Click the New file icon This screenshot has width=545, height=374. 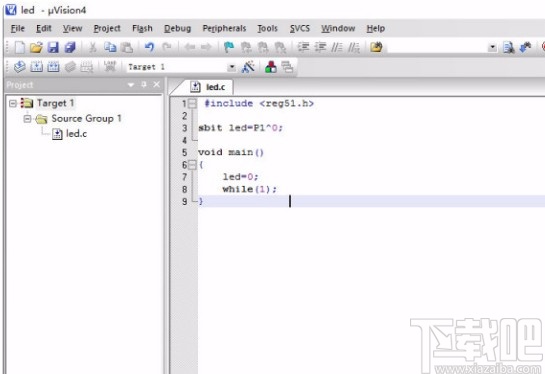pos(19,47)
